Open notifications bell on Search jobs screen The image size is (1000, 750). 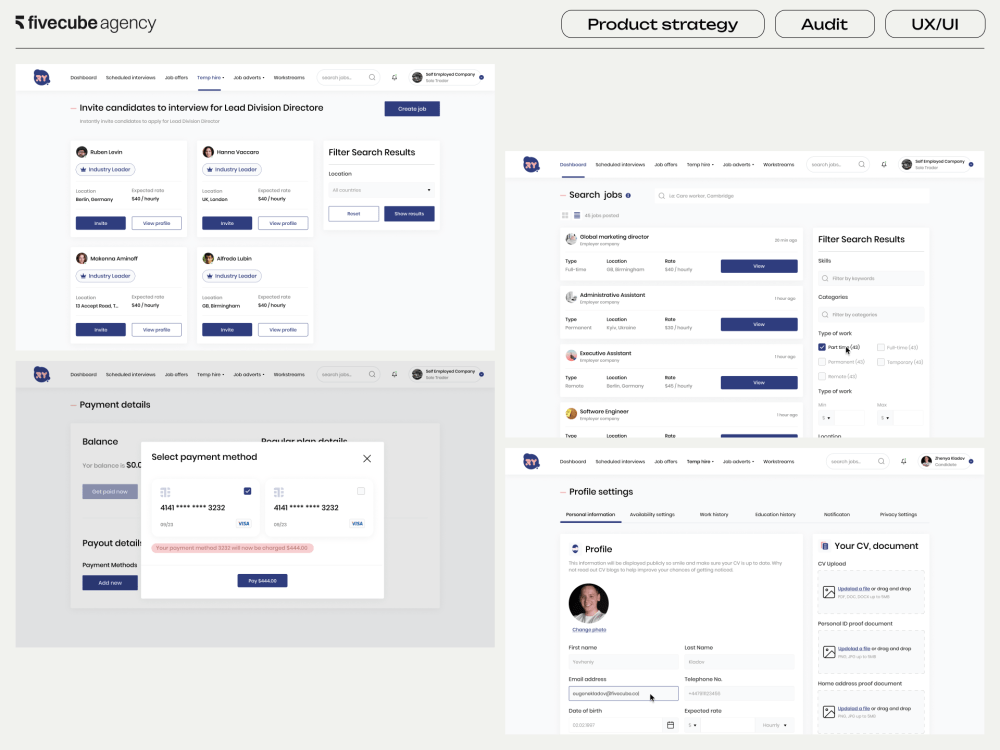[x=884, y=165]
